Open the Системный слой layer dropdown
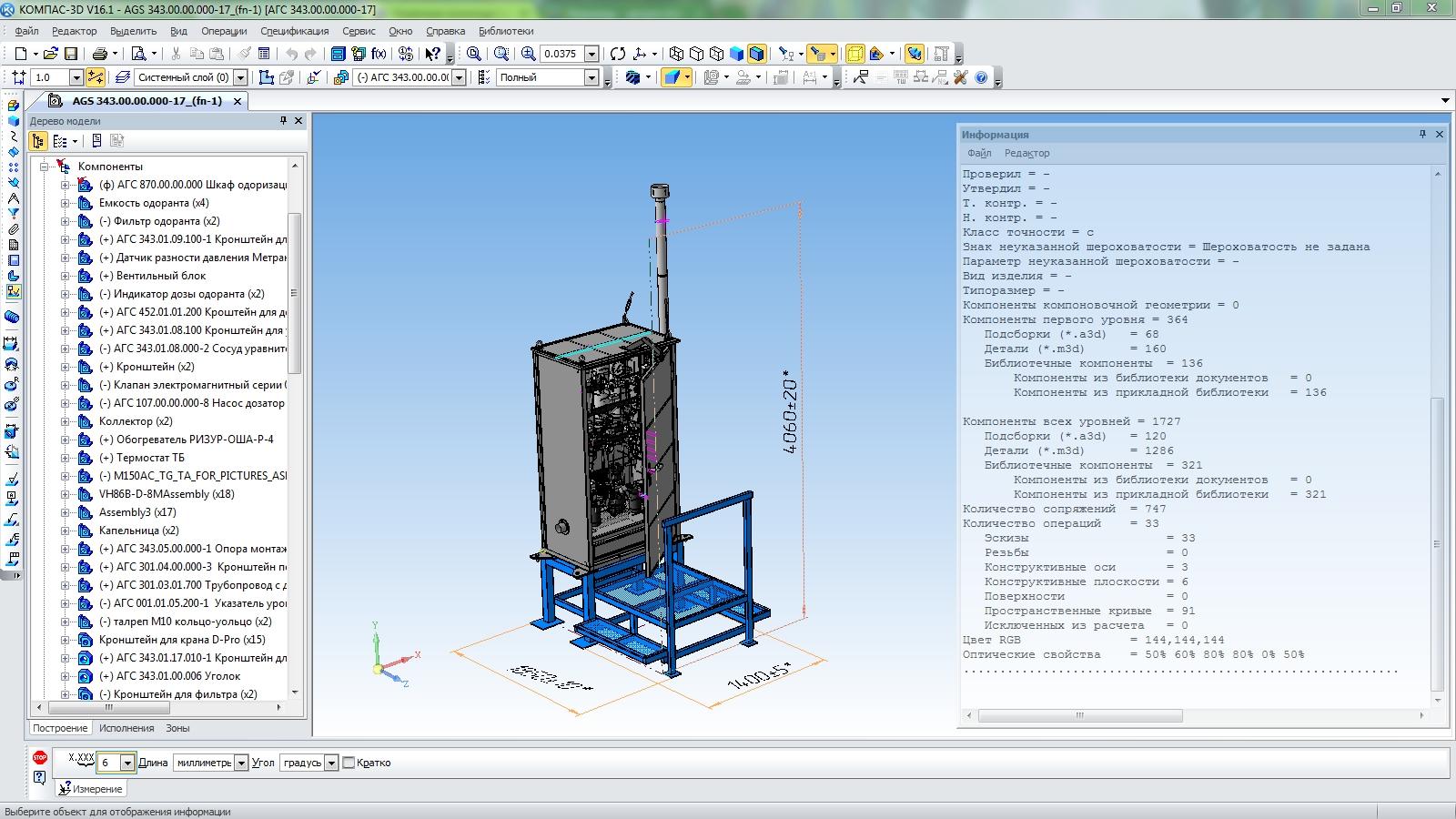 click(x=240, y=78)
